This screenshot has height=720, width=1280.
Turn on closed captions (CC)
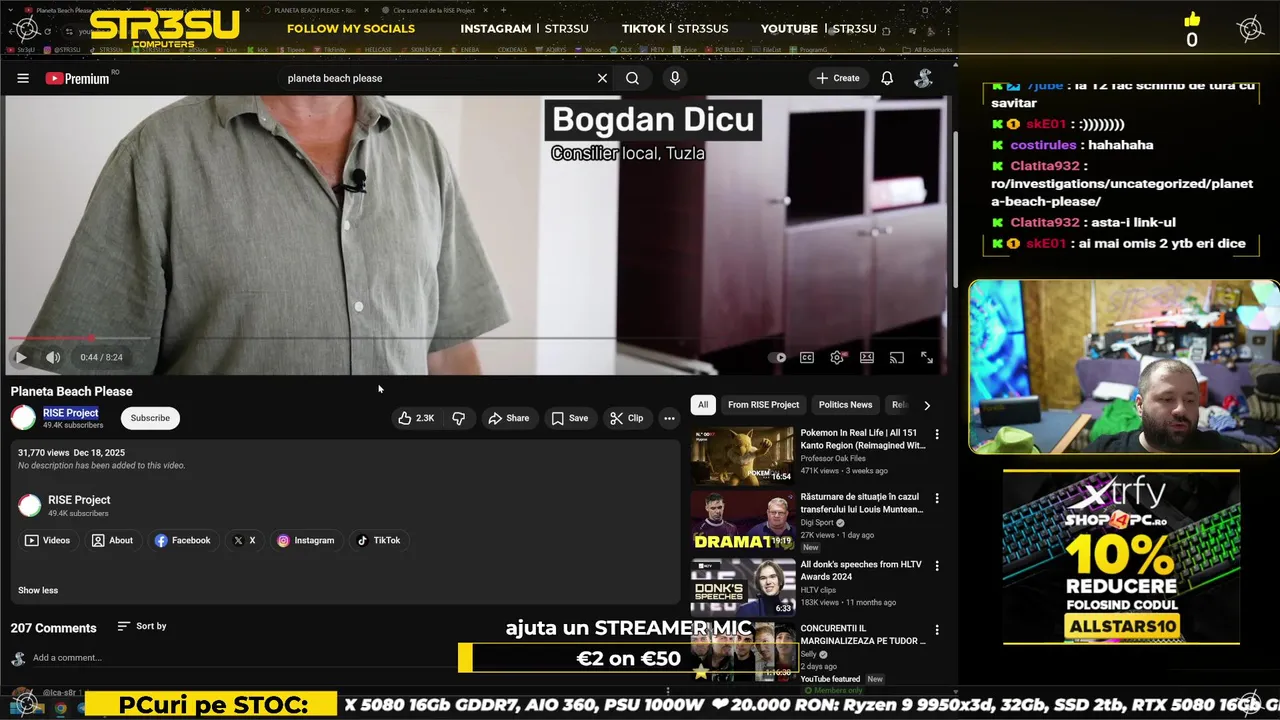coord(807,357)
